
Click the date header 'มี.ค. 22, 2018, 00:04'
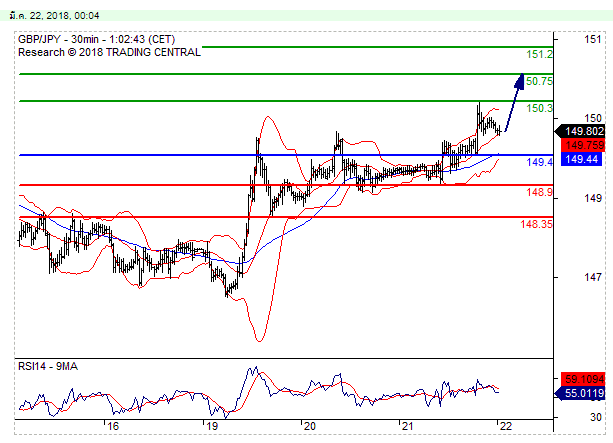[x=54, y=16]
